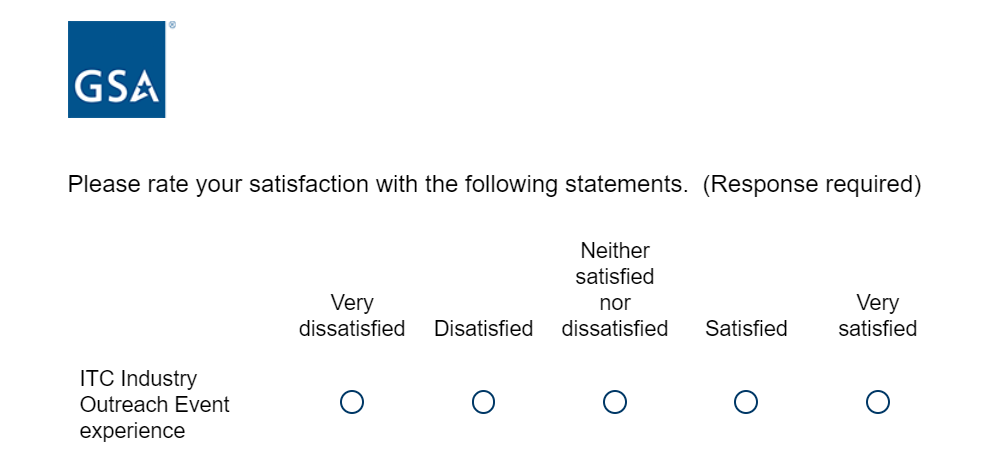
Task: Select the Very dissatisfied radio button
Action: point(352,402)
